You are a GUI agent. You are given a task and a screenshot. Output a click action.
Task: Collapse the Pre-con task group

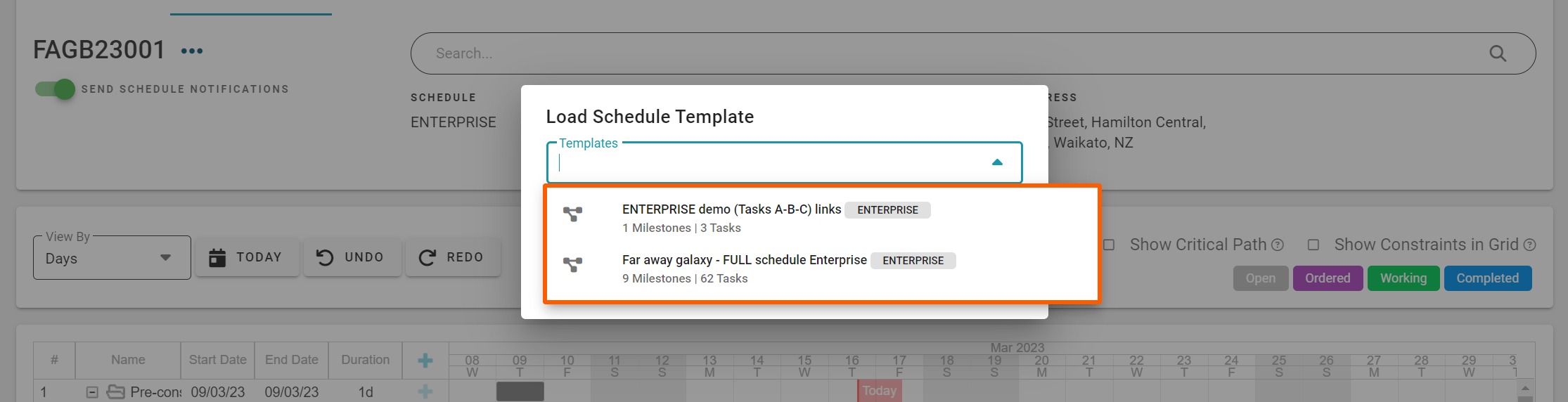[x=92, y=392]
